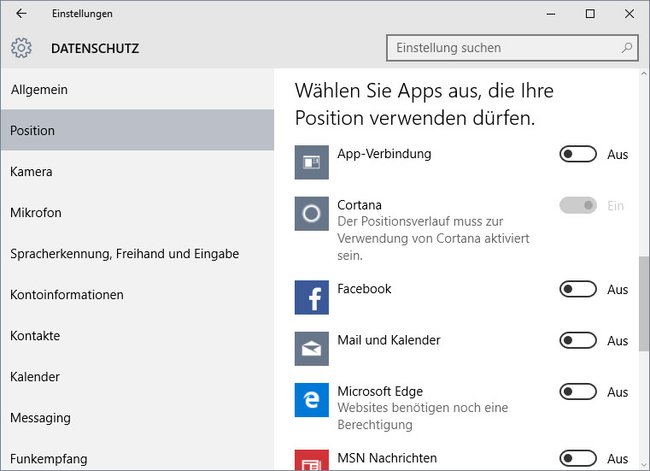The width and height of the screenshot is (650, 471).
Task: Click the back arrow in title bar
Action: pos(21,14)
